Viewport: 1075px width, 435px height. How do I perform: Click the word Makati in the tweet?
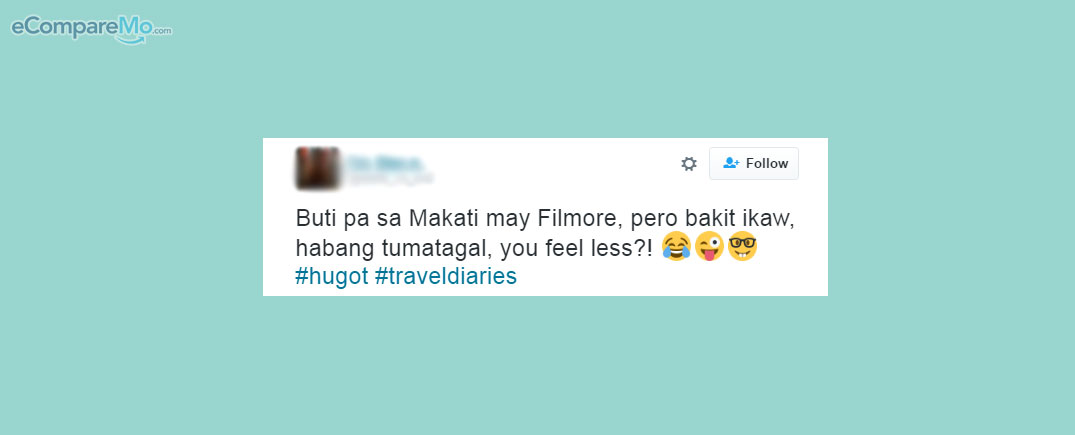[446, 218]
